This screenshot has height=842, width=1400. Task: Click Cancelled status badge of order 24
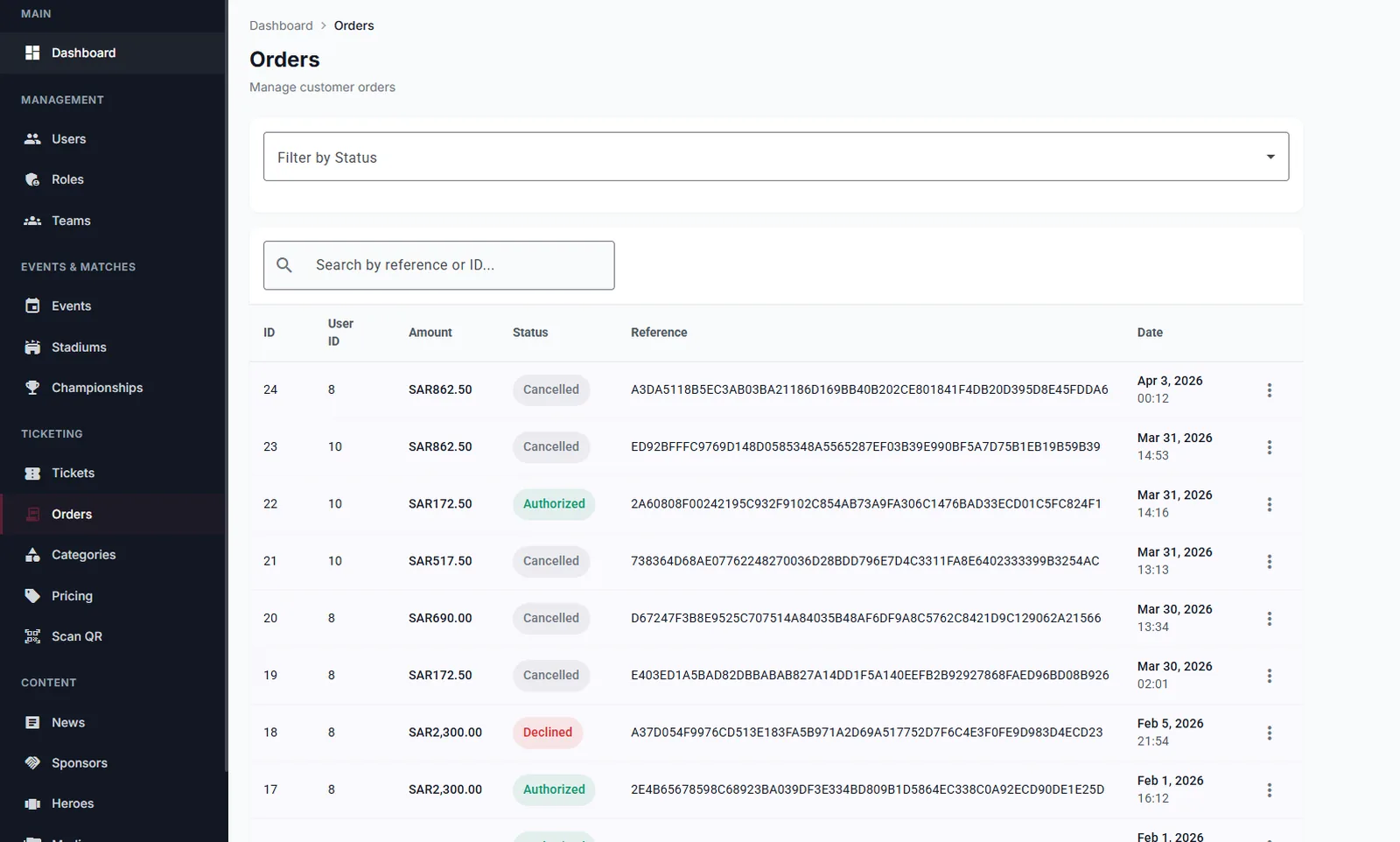pos(551,389)
